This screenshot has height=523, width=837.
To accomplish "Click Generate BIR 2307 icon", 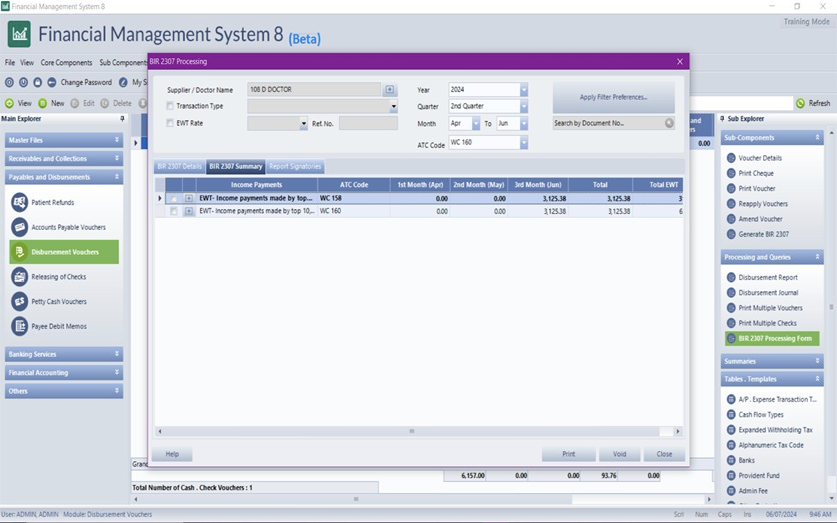I will tap(731, 234).
